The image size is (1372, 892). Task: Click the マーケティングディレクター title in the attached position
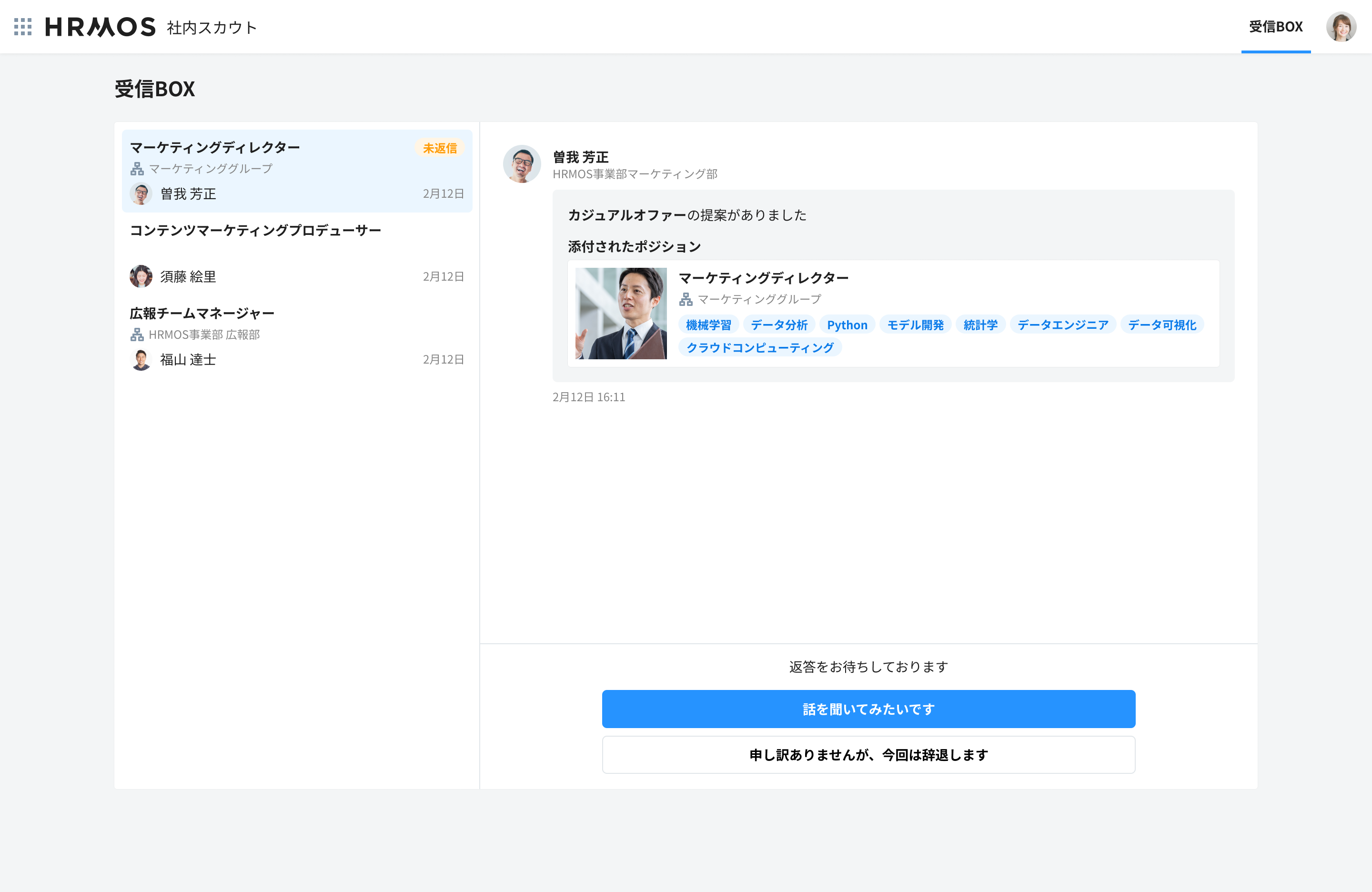pos(764,277)
